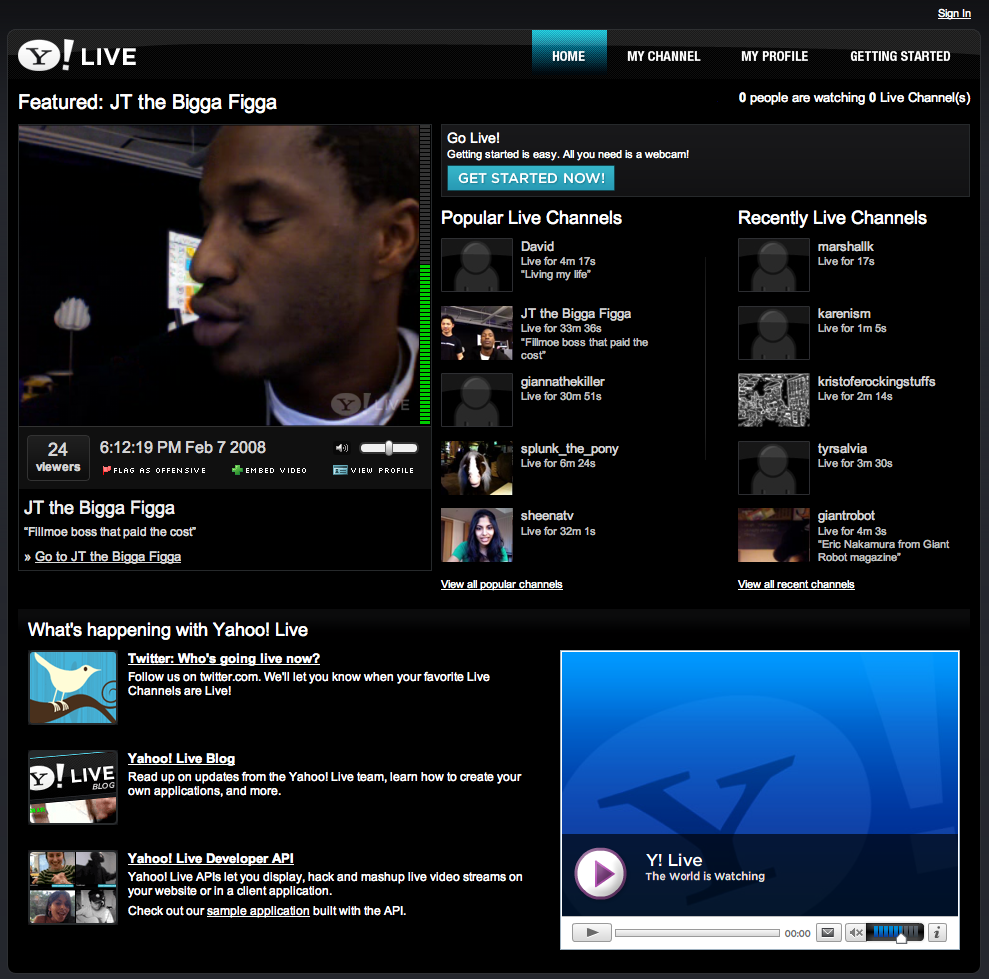Open David's channel avatar
Image resolution: width=989 pixels, height=979 pixels.
click(477, 265)
